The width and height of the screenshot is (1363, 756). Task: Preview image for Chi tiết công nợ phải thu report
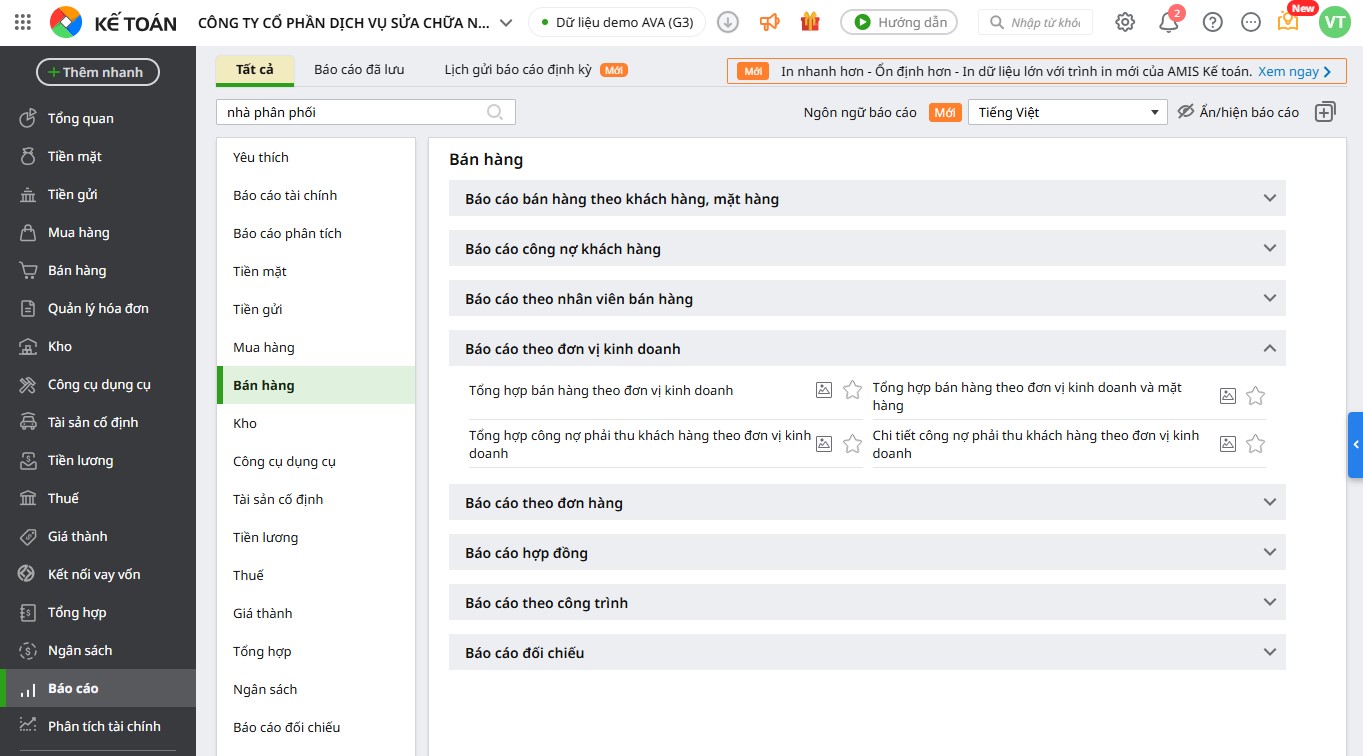(x=1228, y=444)
